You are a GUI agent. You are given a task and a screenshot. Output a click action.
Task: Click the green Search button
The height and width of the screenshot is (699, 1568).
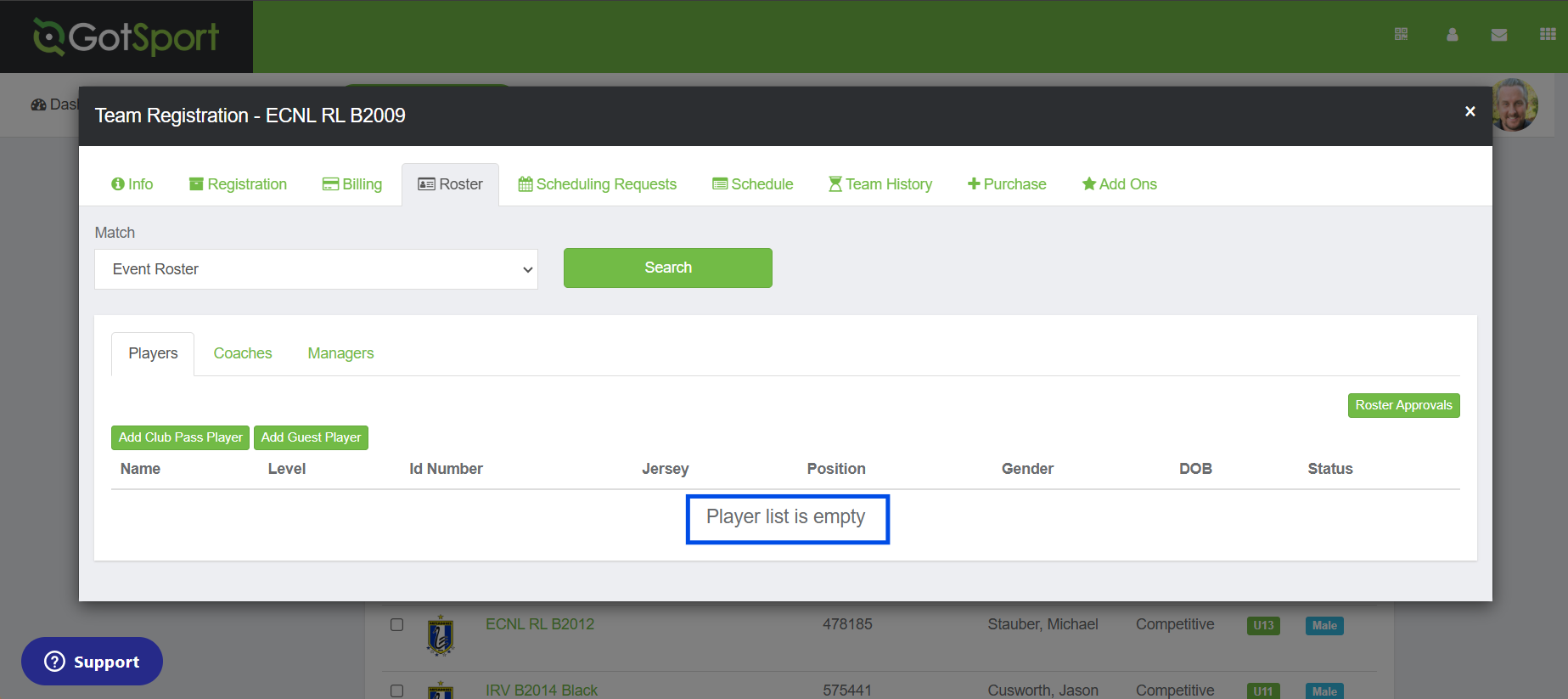click(x=668, y=268)
